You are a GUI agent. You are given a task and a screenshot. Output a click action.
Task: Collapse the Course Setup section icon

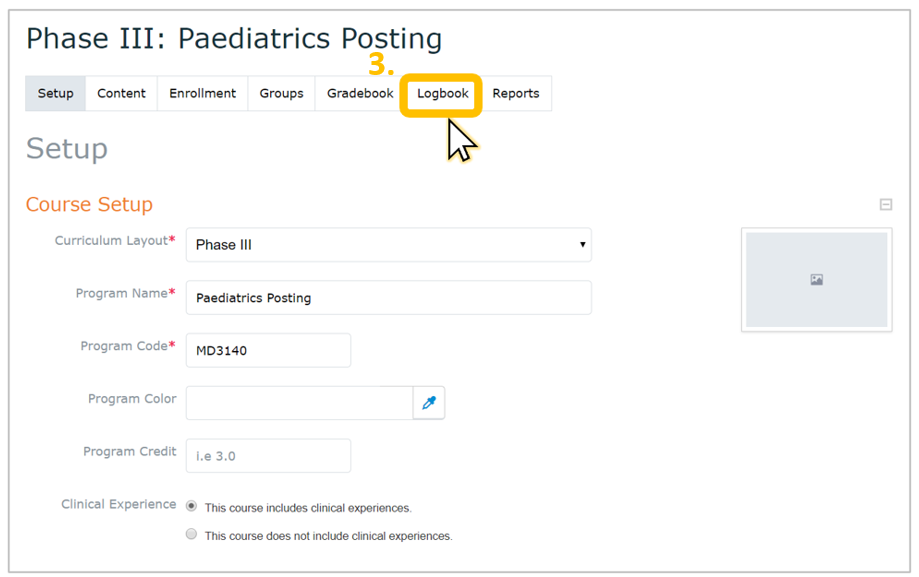point(886,205)
